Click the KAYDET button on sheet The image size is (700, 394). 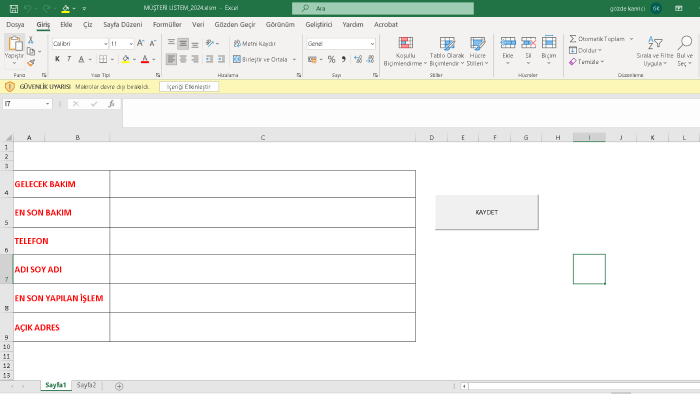point(487,212)
